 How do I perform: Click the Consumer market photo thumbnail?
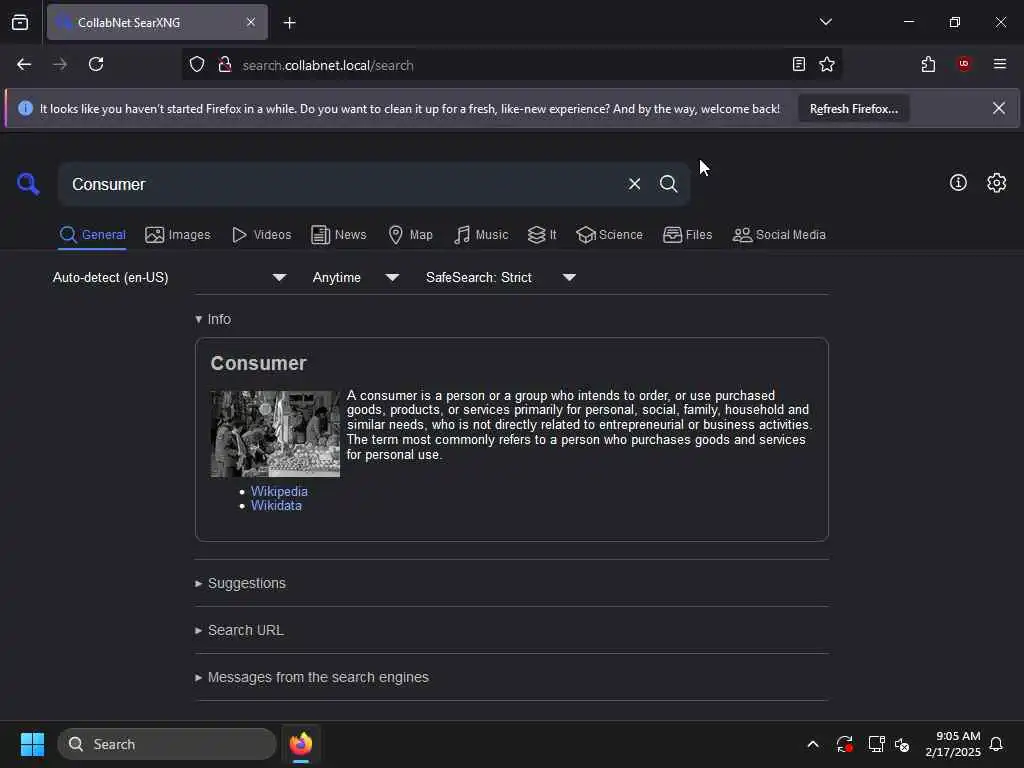coord(275,434)
